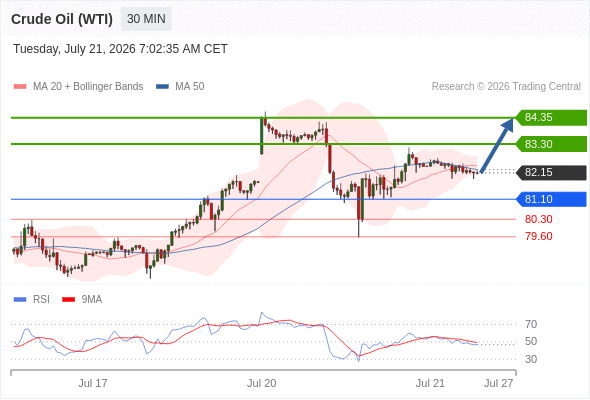Click the blue MA 50 legend swatch
Viewport: 590px width, 400px height.
pos(162,87)
